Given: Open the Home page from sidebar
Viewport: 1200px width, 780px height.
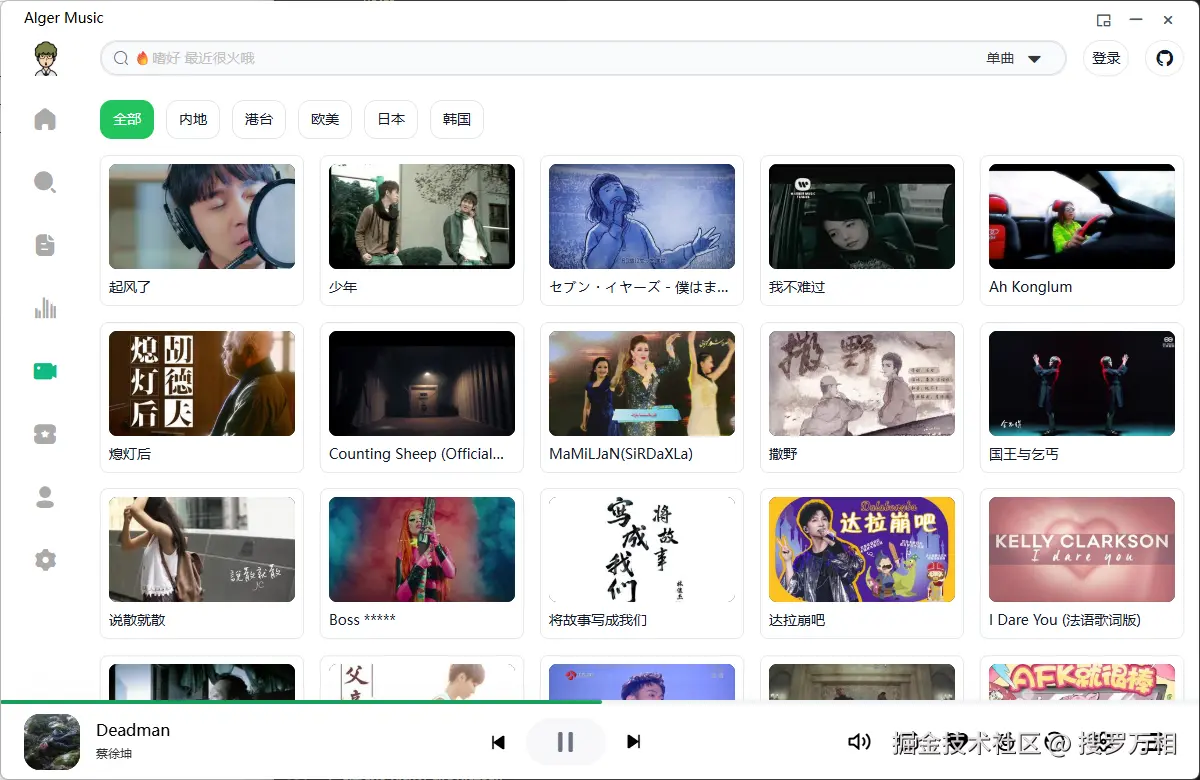Looking at the screenshot, I should 45,120.
